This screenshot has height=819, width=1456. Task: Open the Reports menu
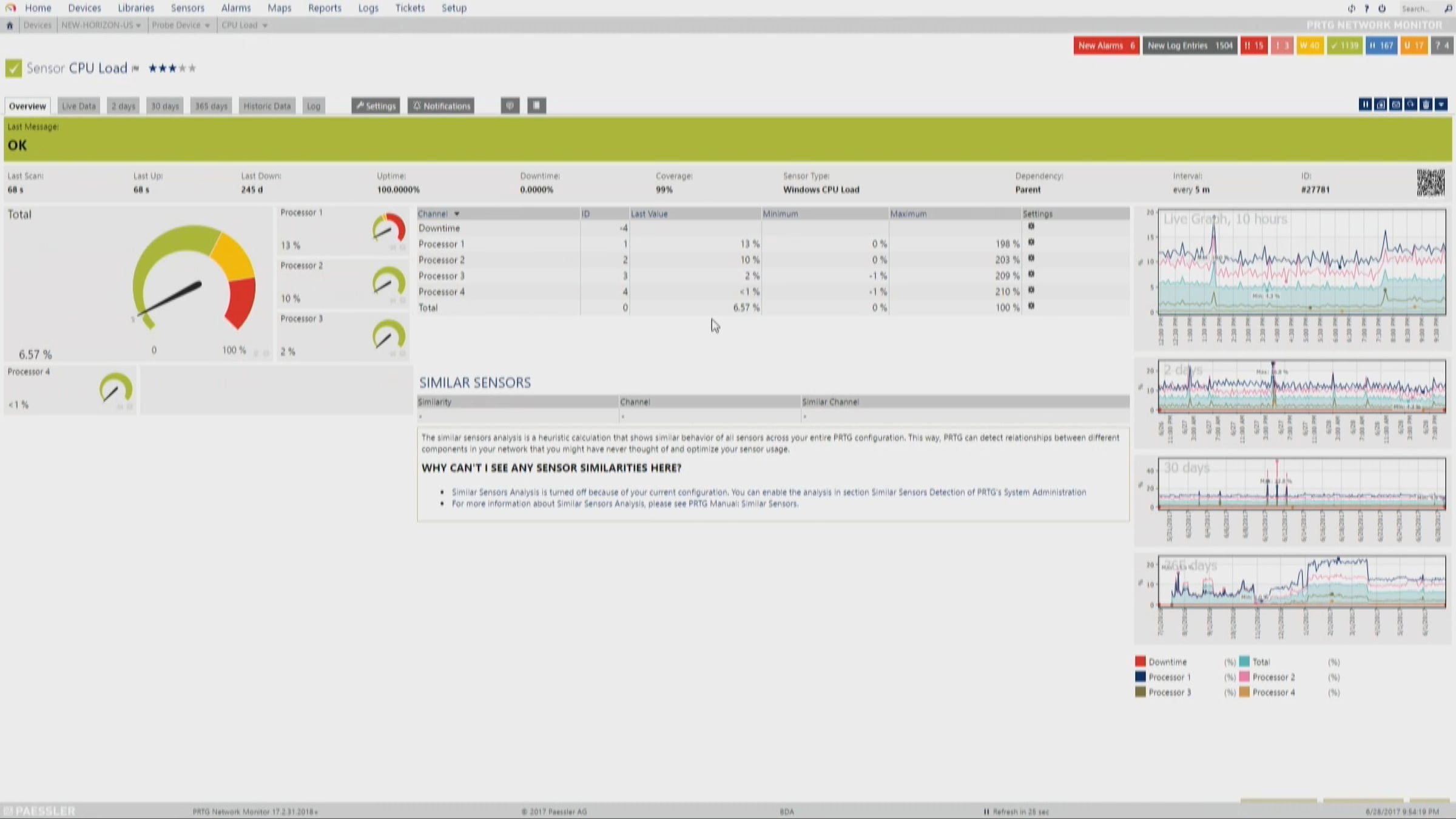tap(325, 8)
